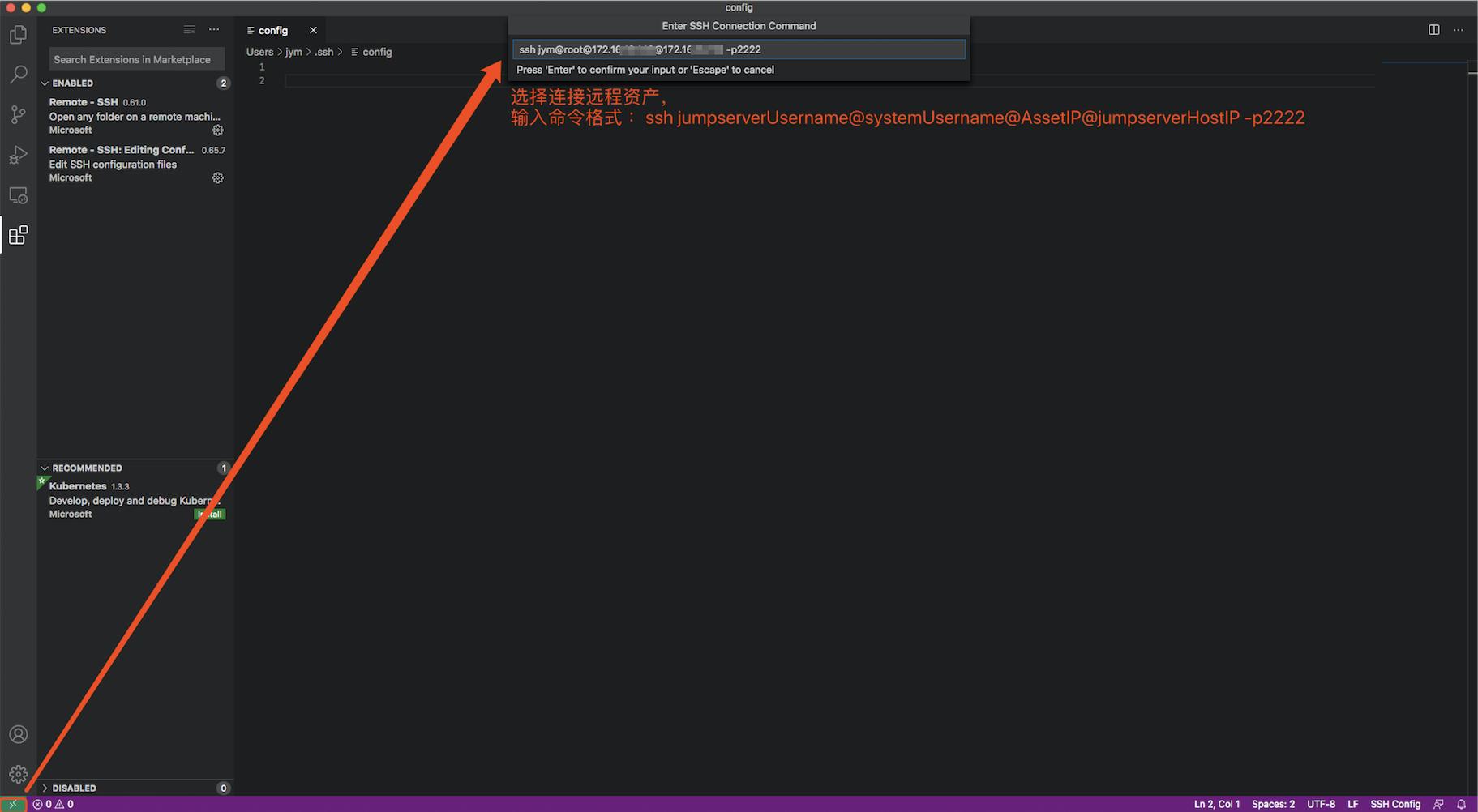Change encoding via UTF-8 status item

click(1321, 803)
